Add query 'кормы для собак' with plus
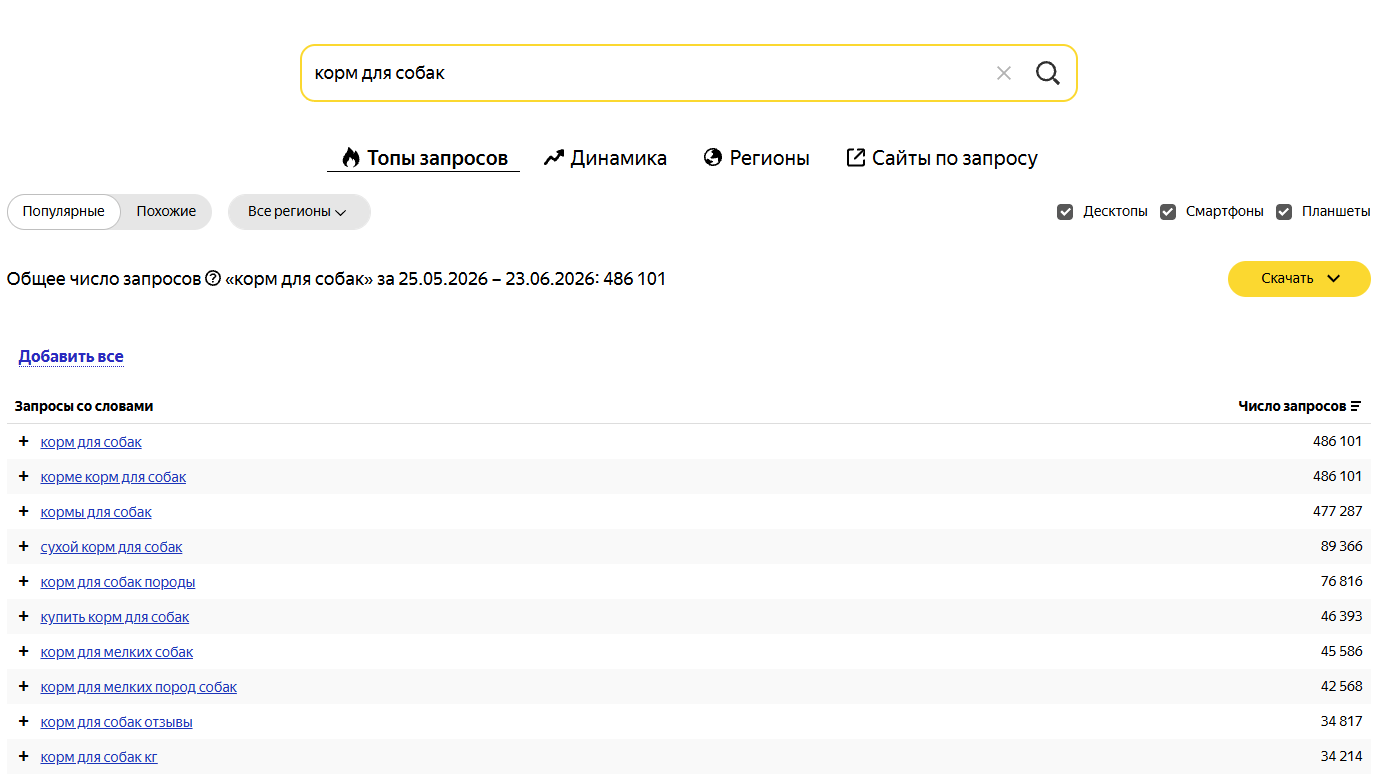1392x777 pixels. tap(24, 511)
